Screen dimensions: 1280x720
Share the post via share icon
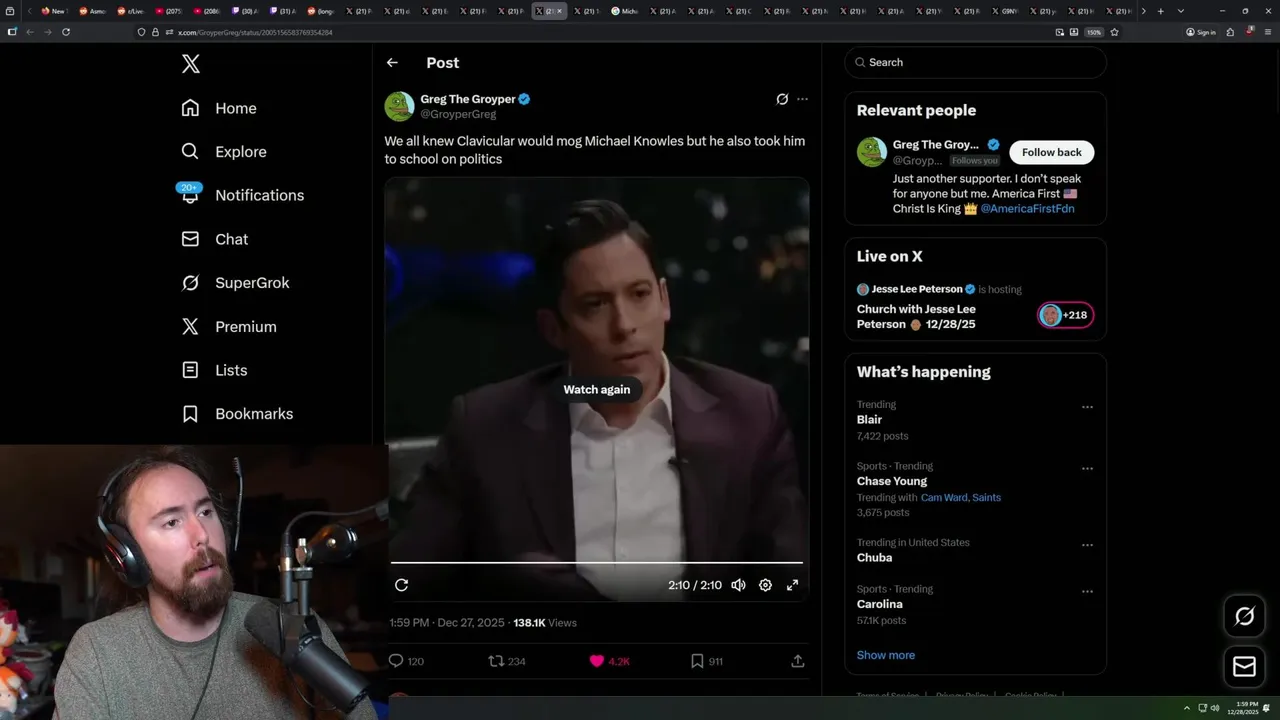tap(797, 661)
